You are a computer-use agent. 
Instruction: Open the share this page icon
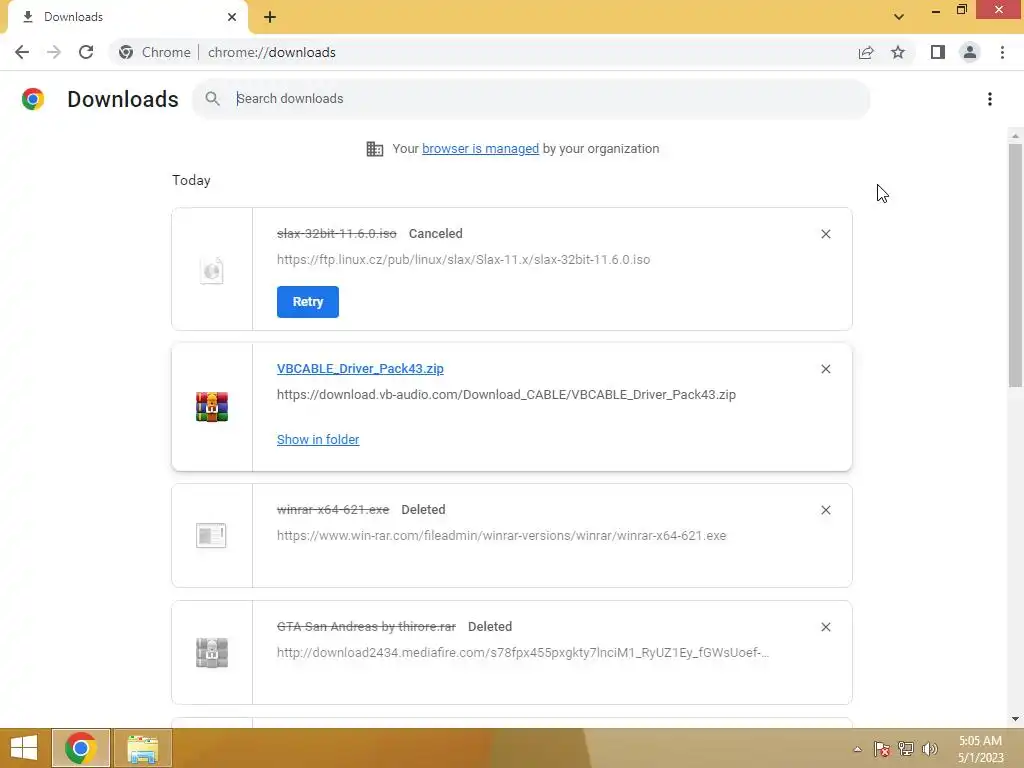(866, 52)
